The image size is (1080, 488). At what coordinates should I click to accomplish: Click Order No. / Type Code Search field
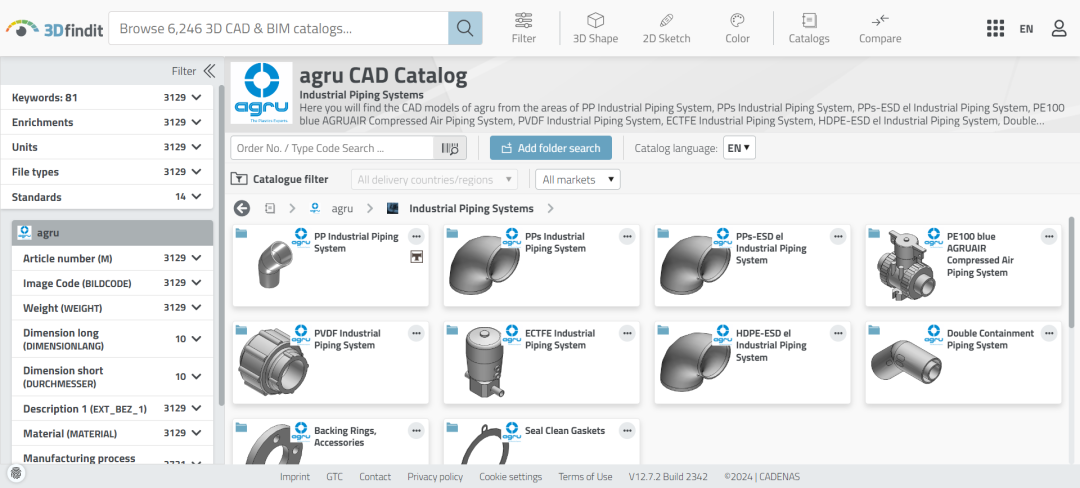(x=333, y=148)
